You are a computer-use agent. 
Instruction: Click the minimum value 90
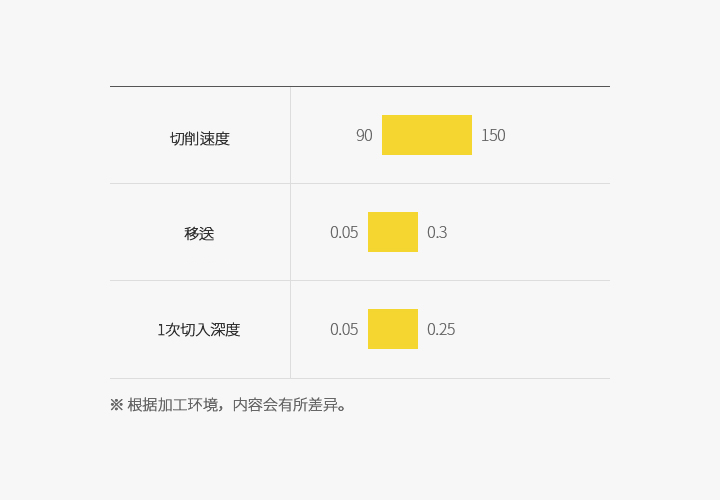364,136
